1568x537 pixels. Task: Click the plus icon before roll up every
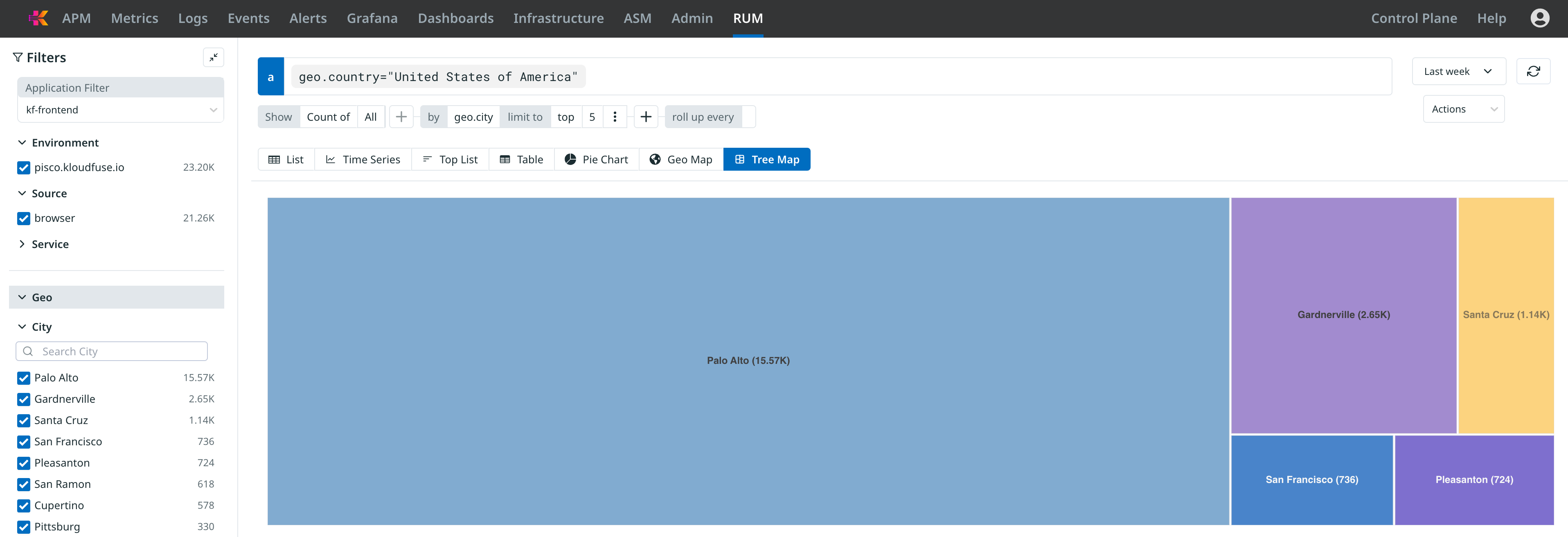(646, 117)
